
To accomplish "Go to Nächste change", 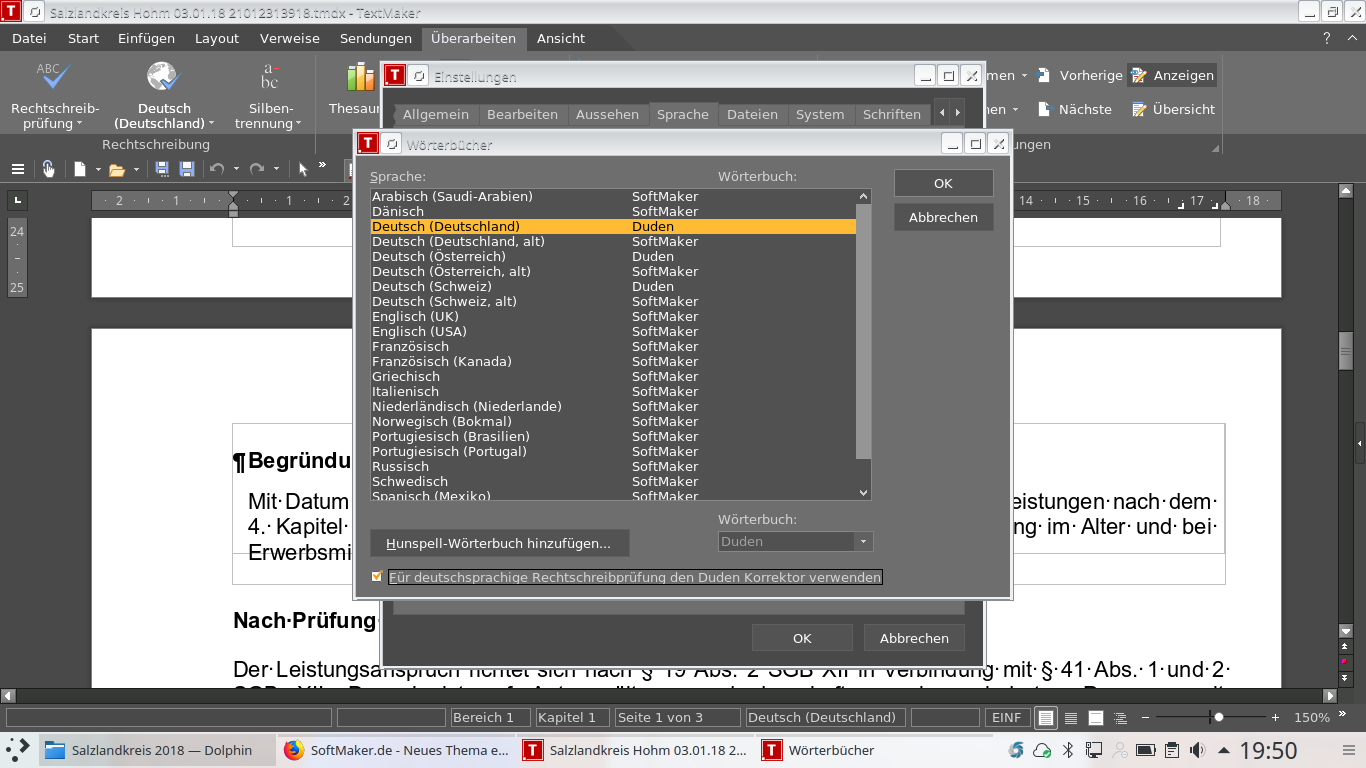I will click(1074, 109).
